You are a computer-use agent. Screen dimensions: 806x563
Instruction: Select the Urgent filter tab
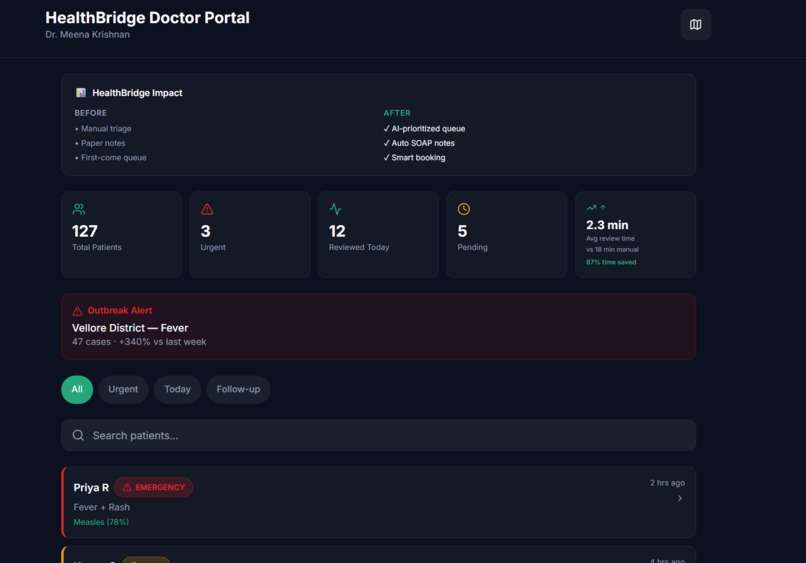(x=123, y=389)
